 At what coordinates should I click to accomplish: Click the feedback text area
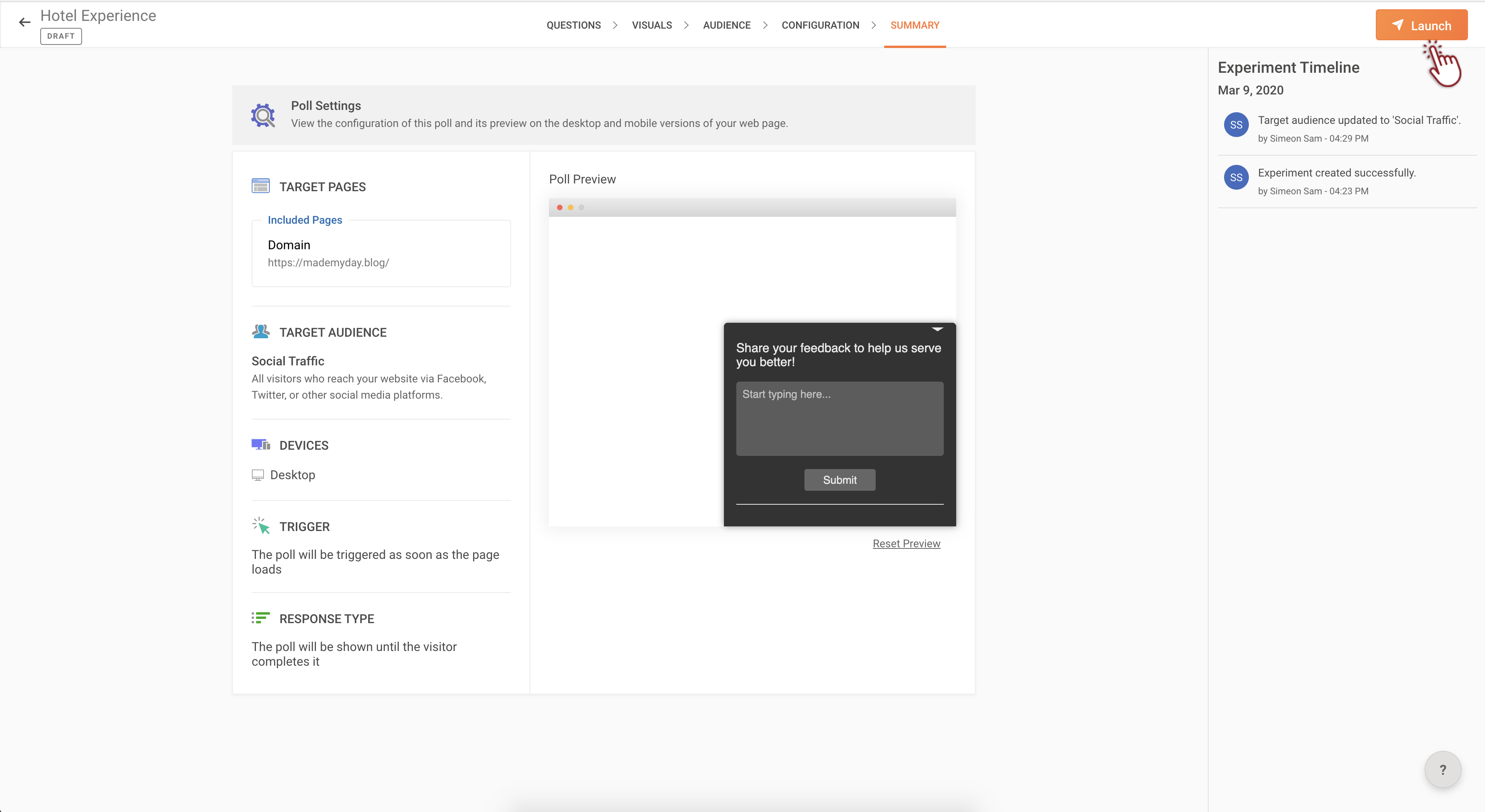click(x=839, y=418)
